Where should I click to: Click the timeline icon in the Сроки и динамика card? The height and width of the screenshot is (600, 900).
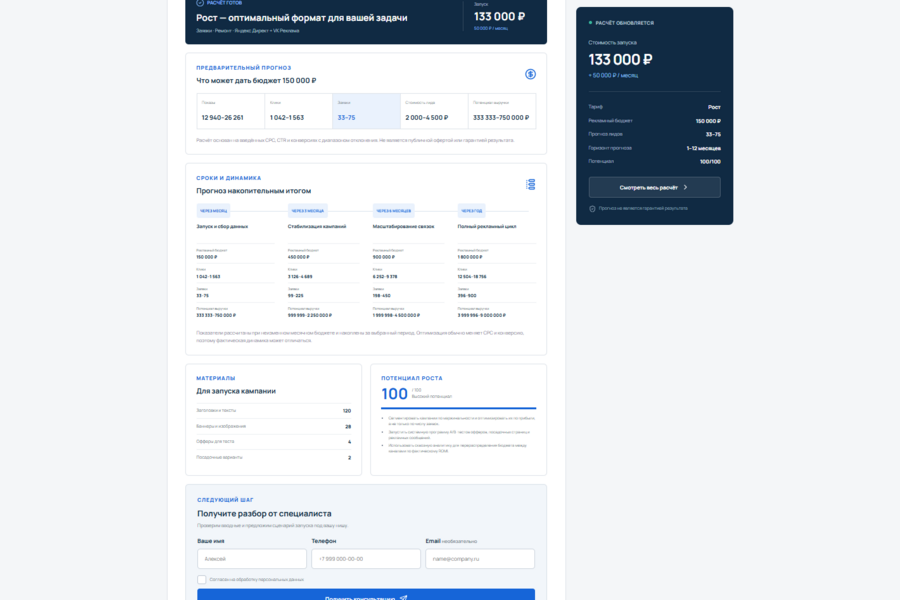point(531,184)
